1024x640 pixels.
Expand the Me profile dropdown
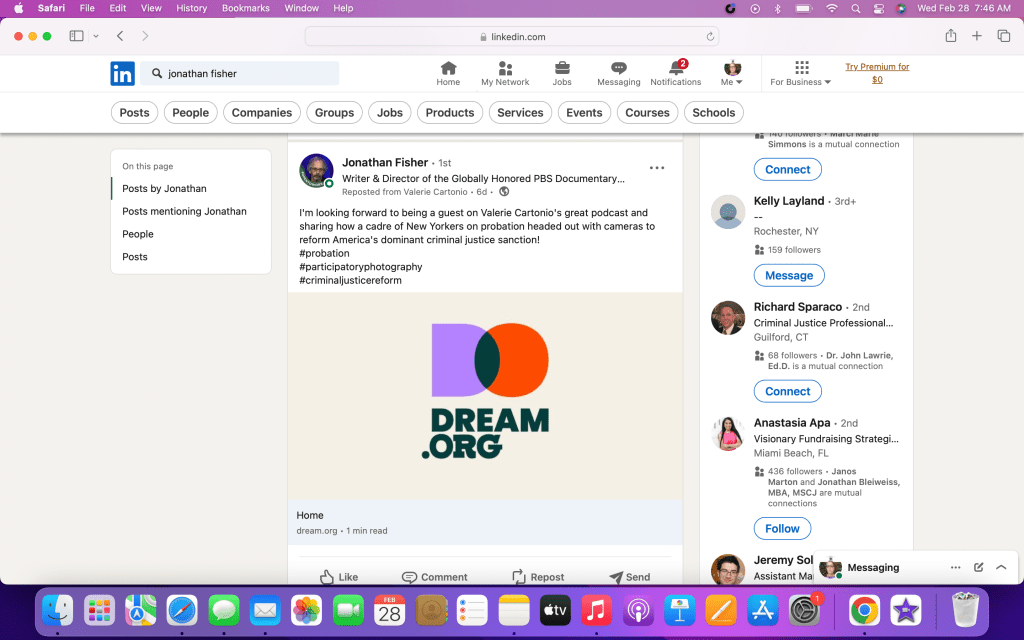click(732, 73)
